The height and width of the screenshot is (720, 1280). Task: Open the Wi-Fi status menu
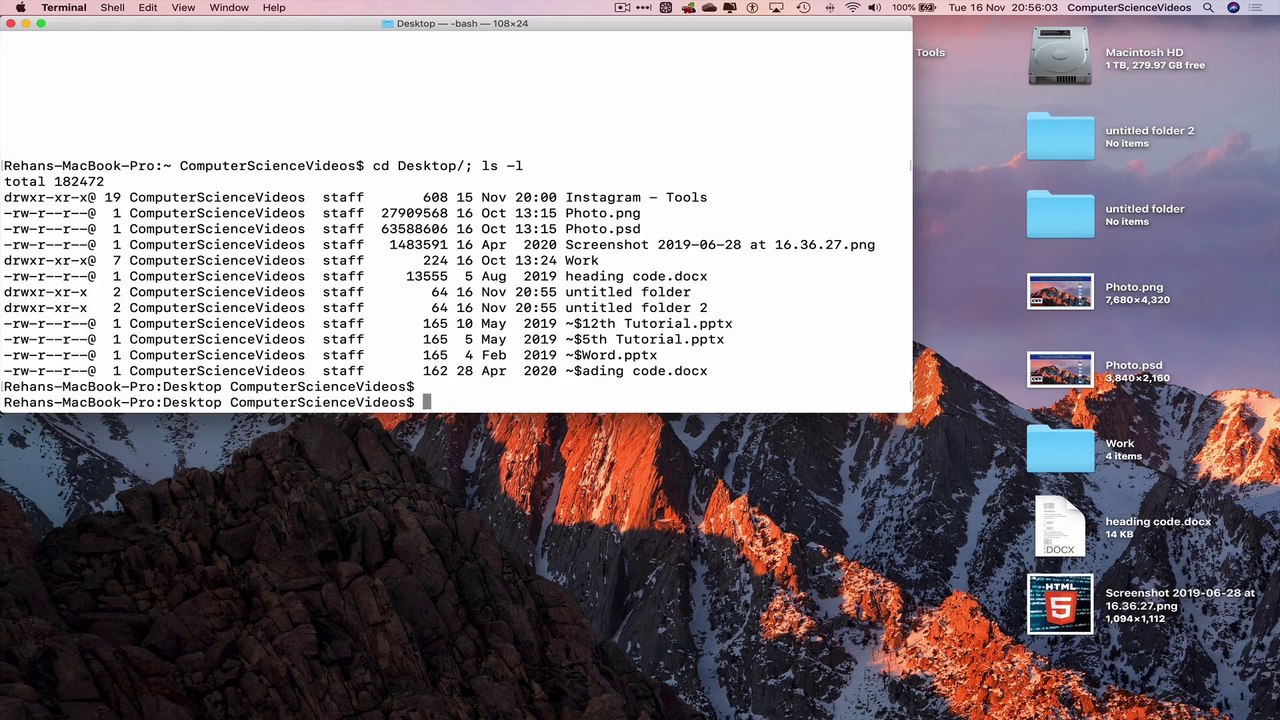click(853, 7)
